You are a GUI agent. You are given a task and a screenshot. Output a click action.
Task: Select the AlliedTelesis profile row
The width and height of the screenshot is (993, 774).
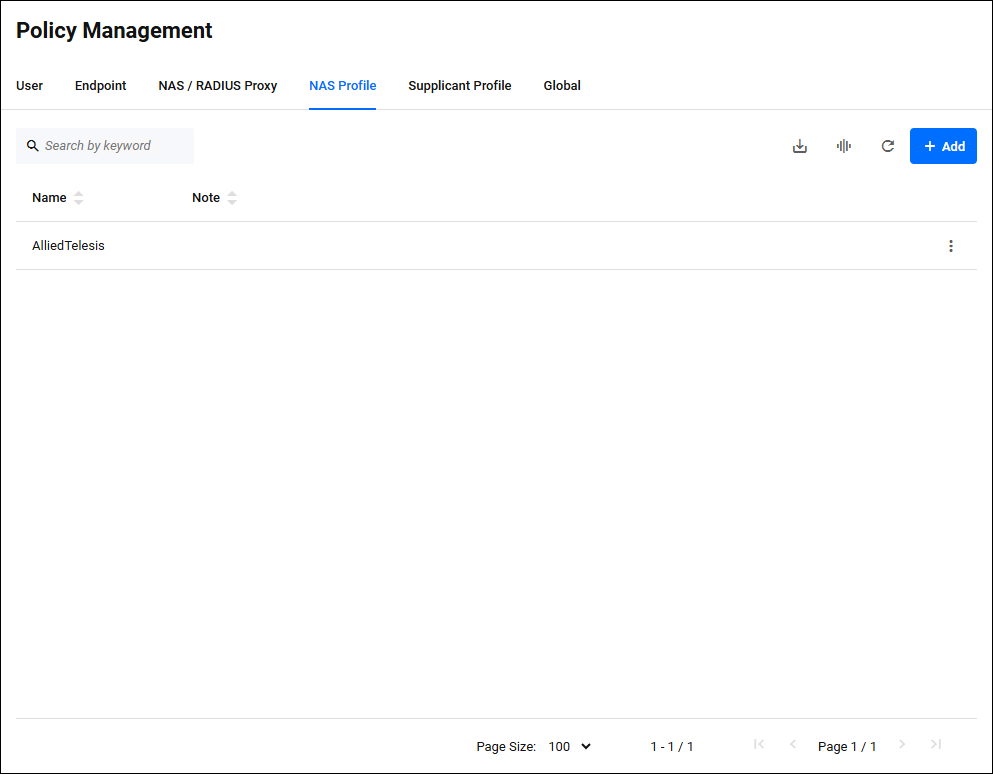pos(68,246)
